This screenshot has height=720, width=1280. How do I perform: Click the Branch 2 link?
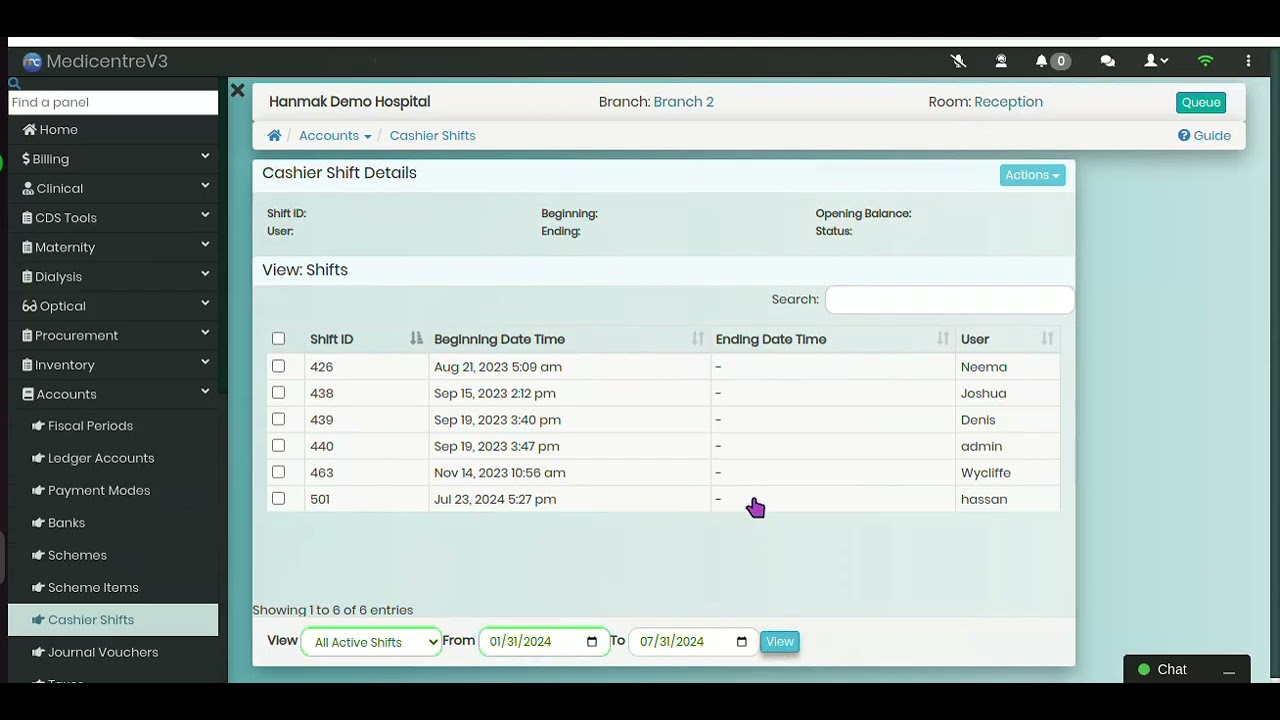coord(684,102)
